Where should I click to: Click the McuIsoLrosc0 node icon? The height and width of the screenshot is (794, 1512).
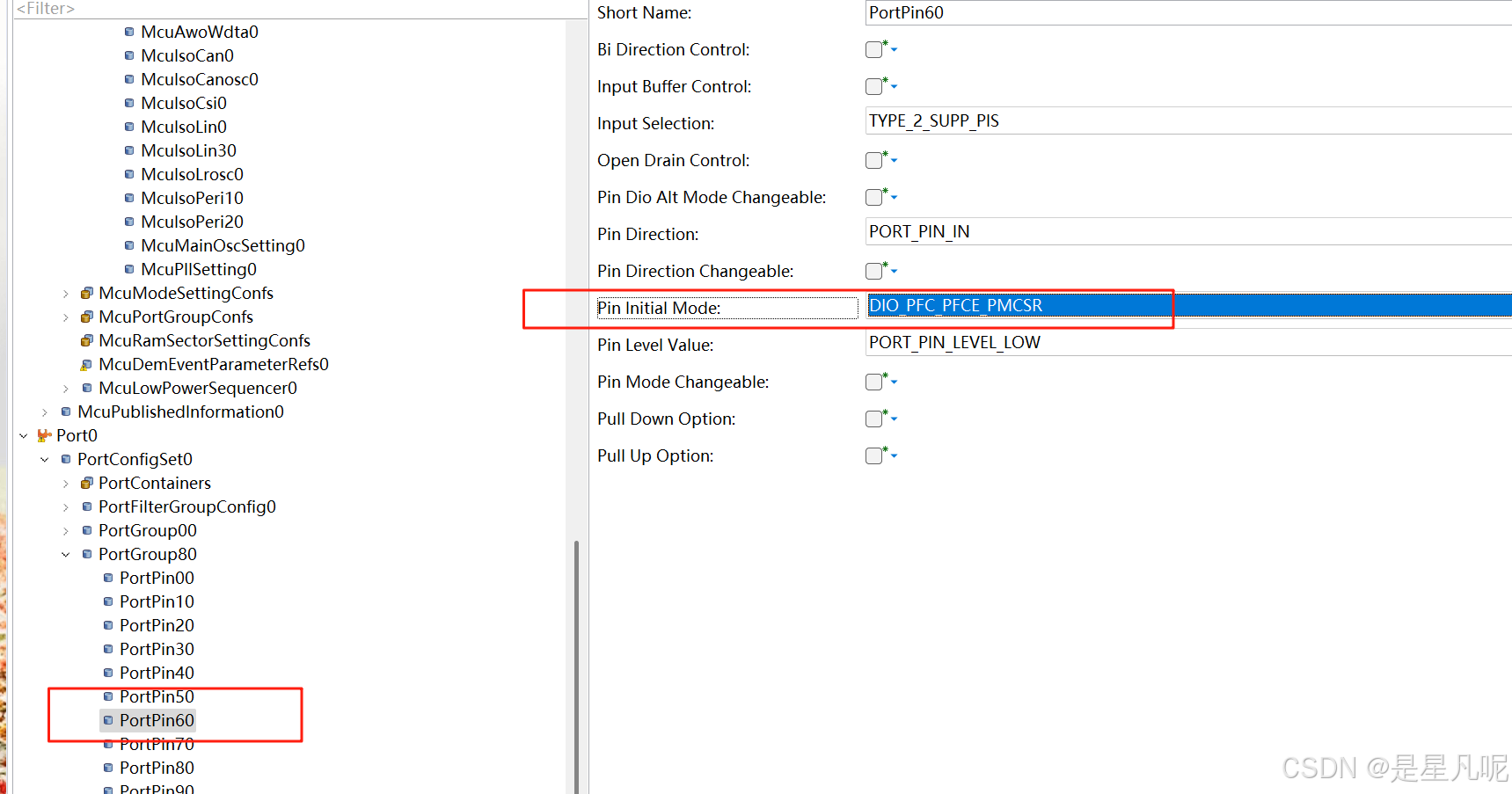[x=129, y=174]
